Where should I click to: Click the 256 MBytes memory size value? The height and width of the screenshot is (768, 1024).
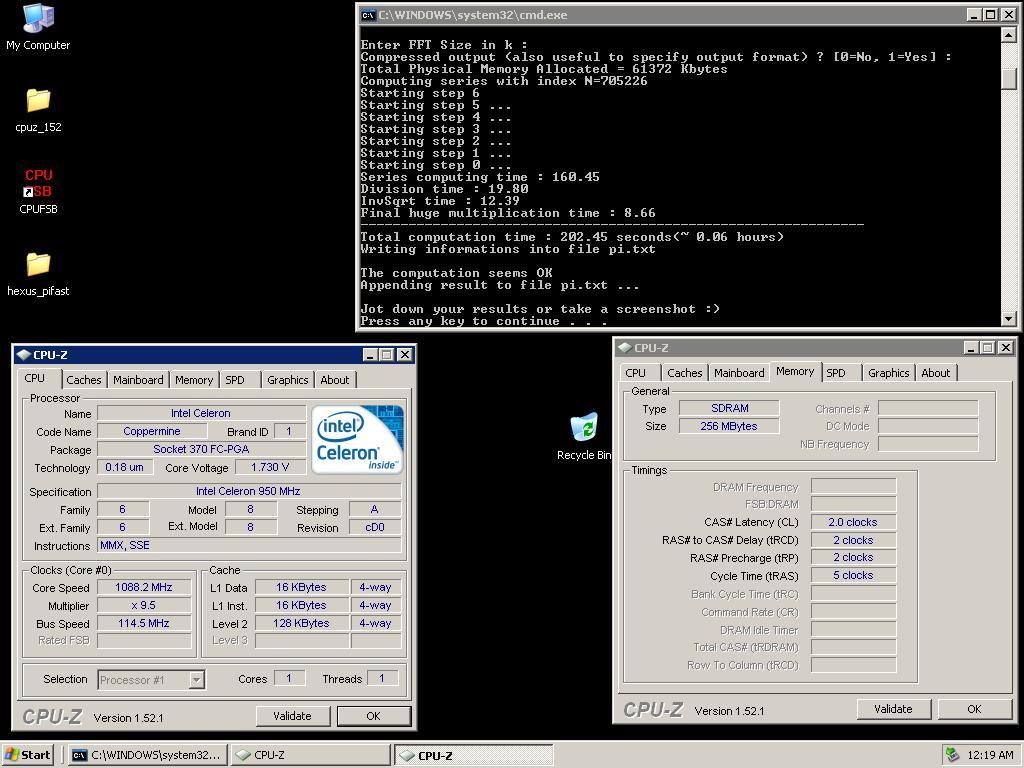[x=729, y=426]
